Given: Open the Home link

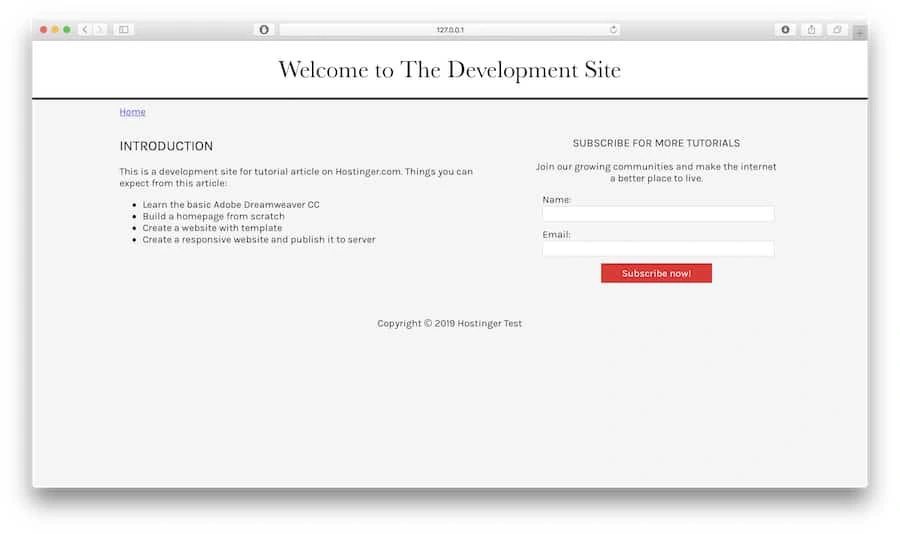Looking at the screenshot, I should pos(132,112).
